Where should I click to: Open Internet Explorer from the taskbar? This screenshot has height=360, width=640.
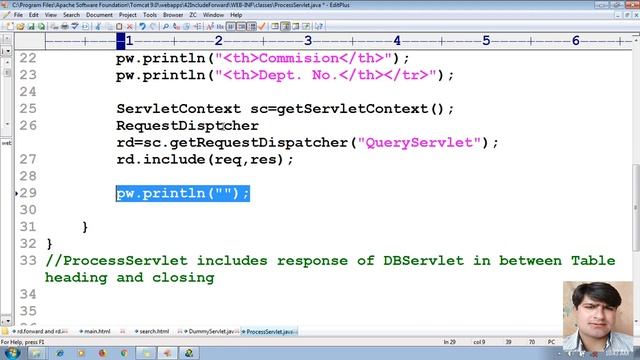click(60, 353)
